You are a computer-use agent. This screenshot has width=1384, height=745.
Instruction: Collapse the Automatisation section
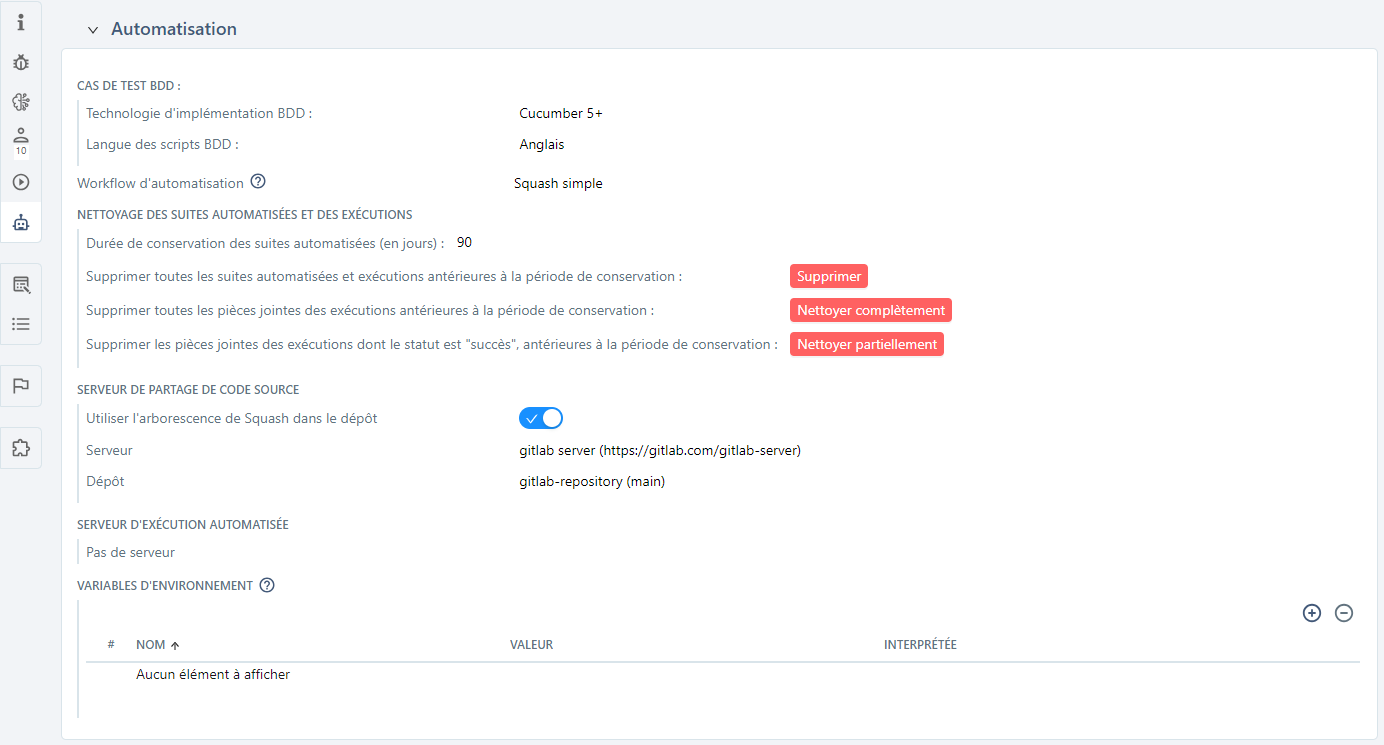[x=93, y=30]
